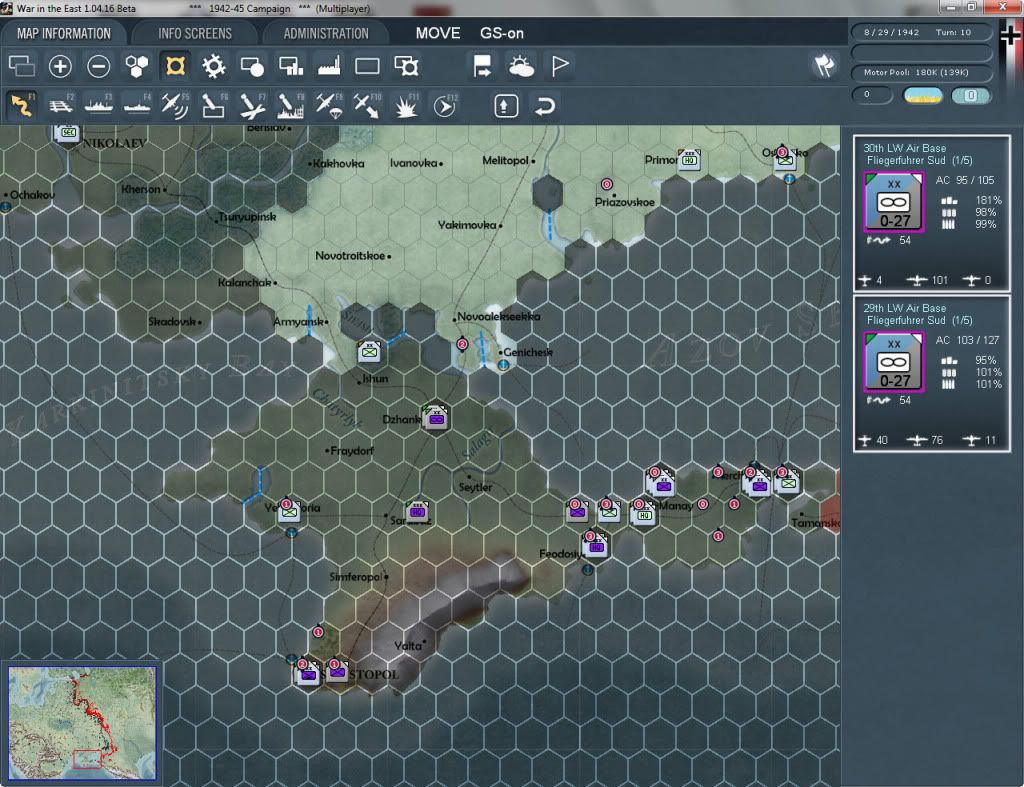Viewport: 1024px width, 787px height.
Task: Open the ADMINISTRATION tab
Action: tap(326, 33)
